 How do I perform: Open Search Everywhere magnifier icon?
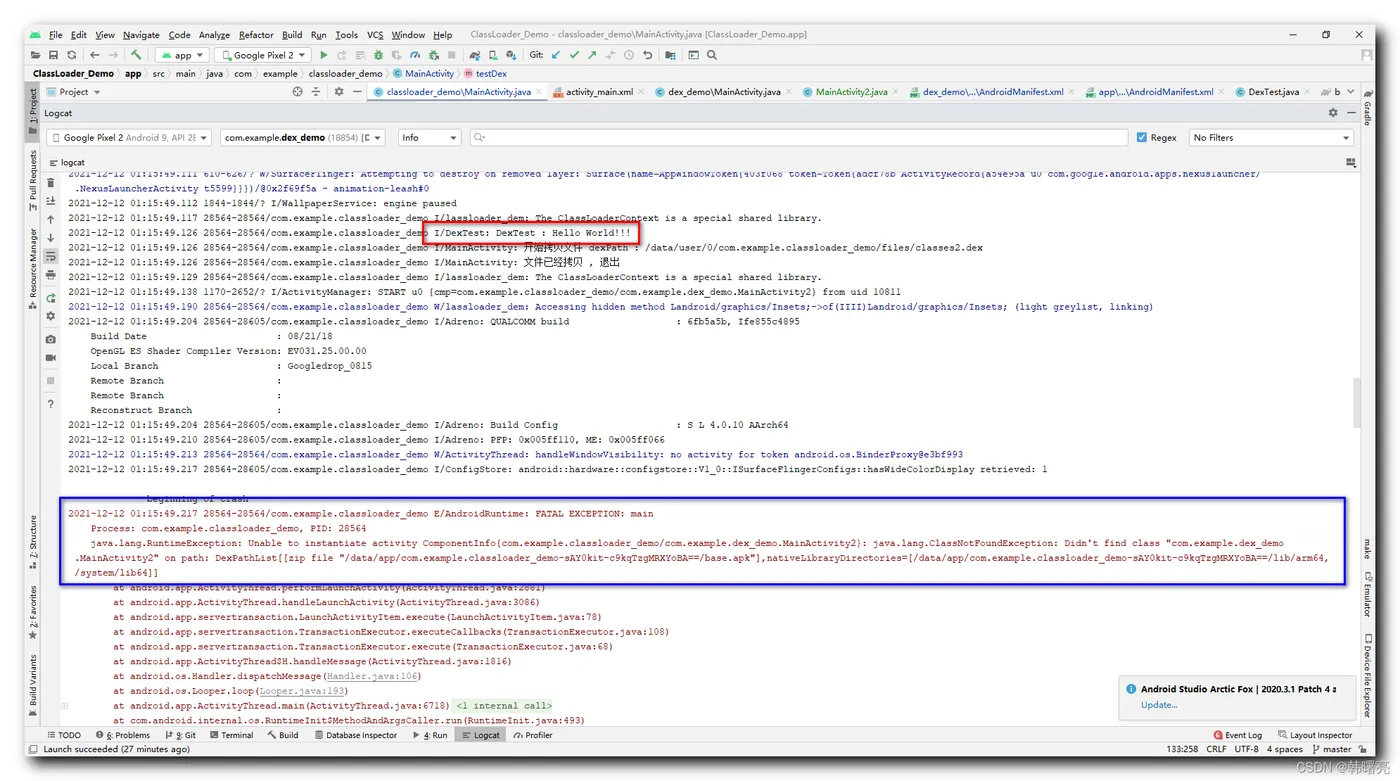(712, 55)
